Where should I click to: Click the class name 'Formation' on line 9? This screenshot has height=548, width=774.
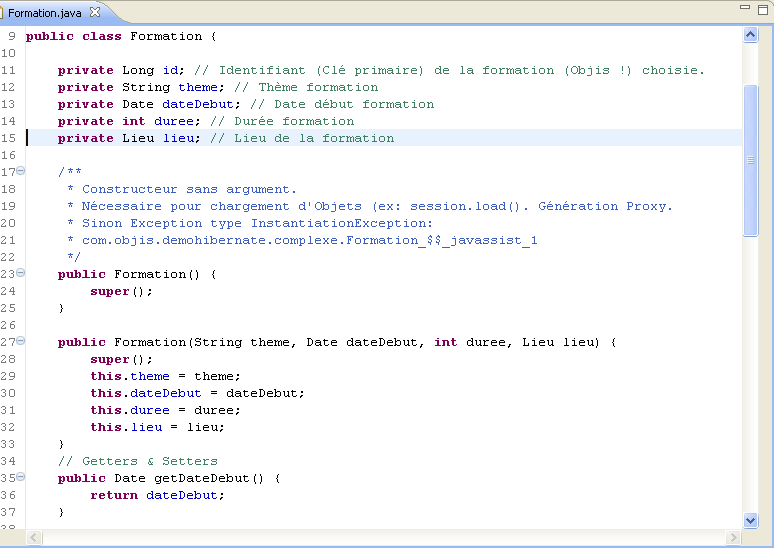pyautogui.click(x=166, y=37)
